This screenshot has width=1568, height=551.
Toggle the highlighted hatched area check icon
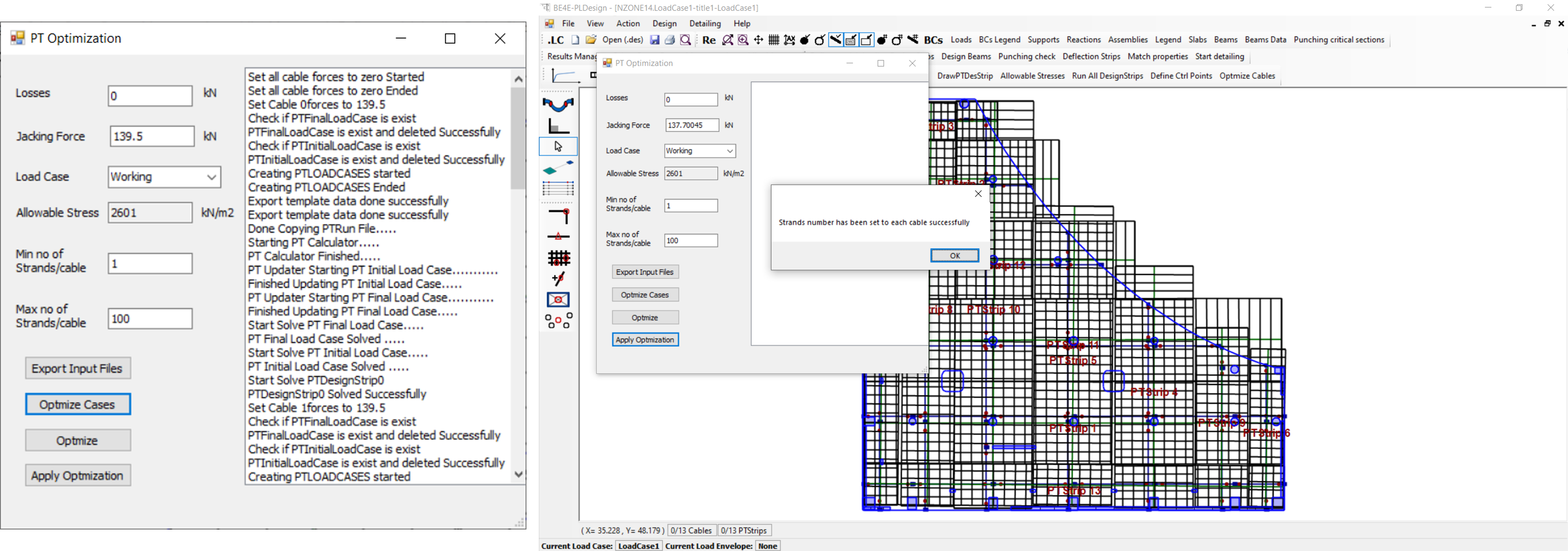851,40
